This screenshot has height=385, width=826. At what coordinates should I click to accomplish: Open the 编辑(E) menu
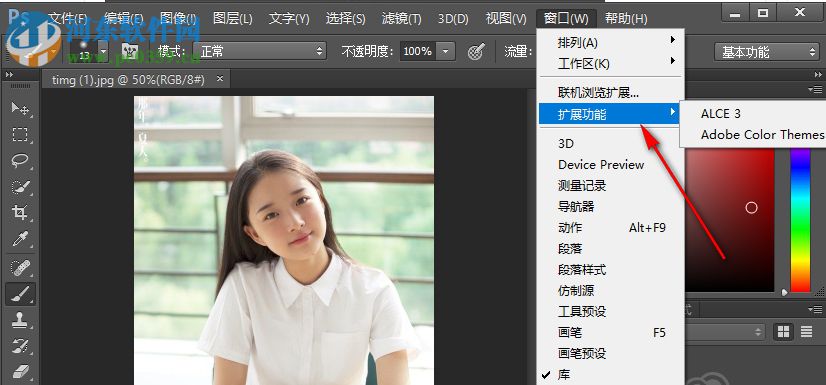pos(124,18)
